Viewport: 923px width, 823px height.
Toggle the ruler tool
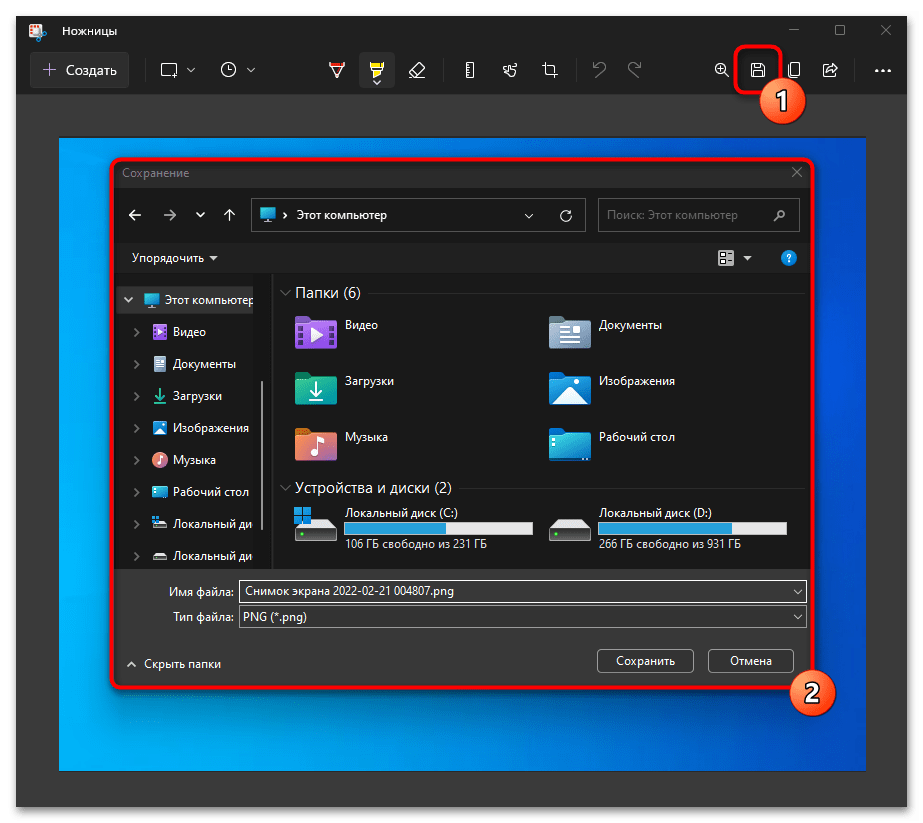(x=470, y=70)
